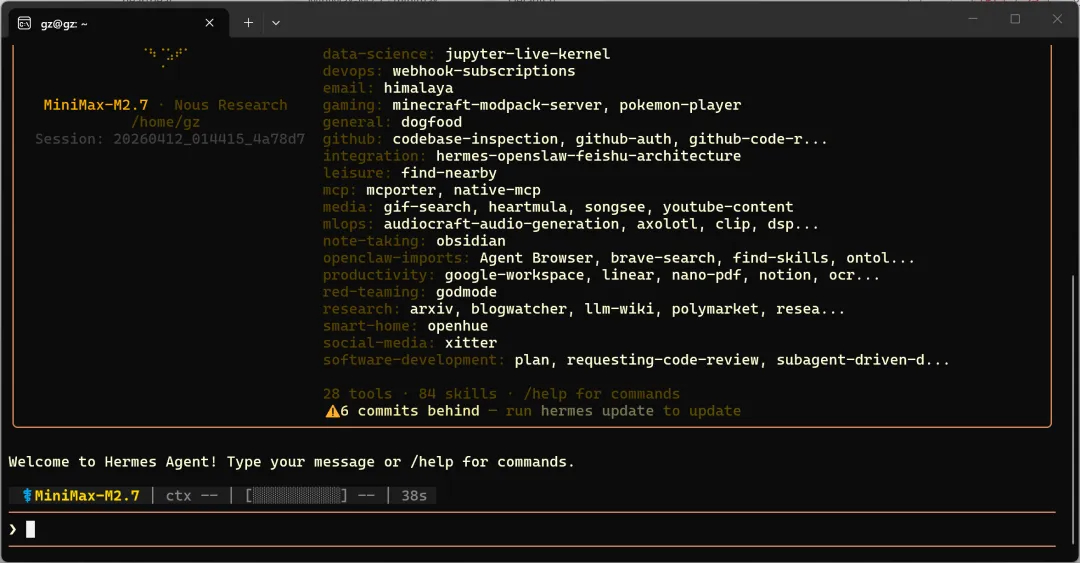Viewport: 1080px width, 563px height.
Task: Click 'find-skills' skill text
Action: (x=780, y=258)
